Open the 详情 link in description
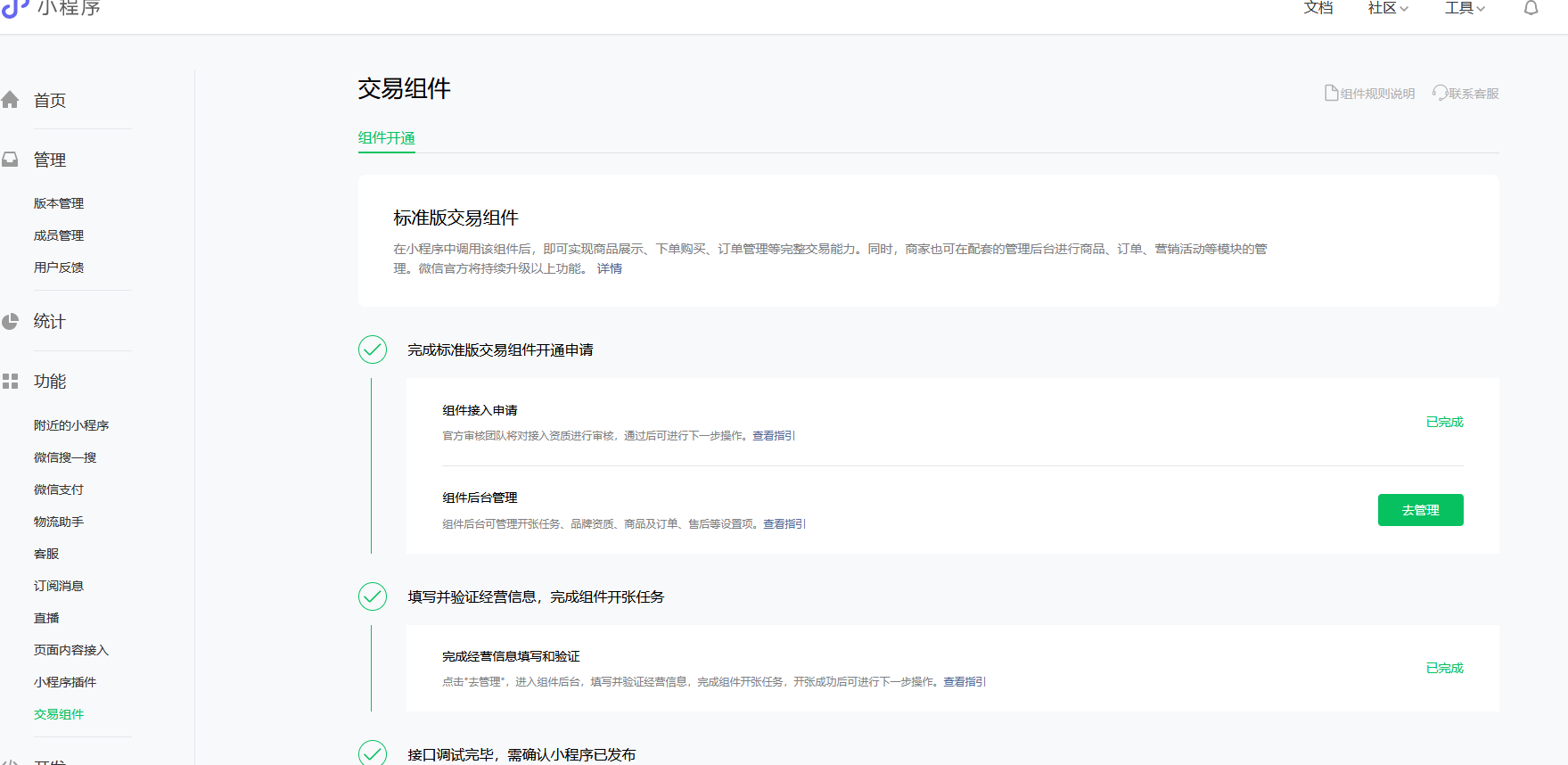The image size is (1568, 765). (610, 268)
